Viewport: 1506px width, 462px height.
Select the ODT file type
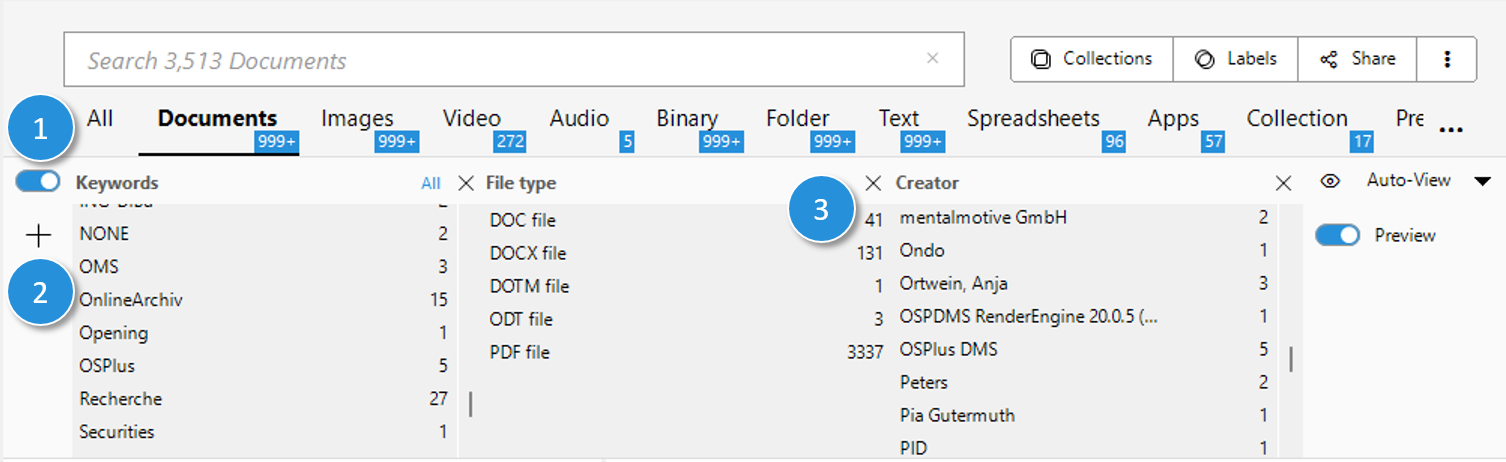pos(686,319)
